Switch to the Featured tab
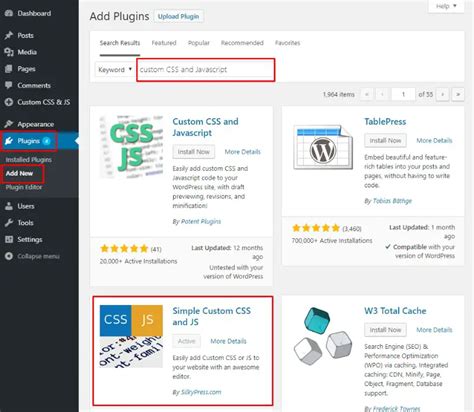Screen dimensions: 474x412 [164, 43]
